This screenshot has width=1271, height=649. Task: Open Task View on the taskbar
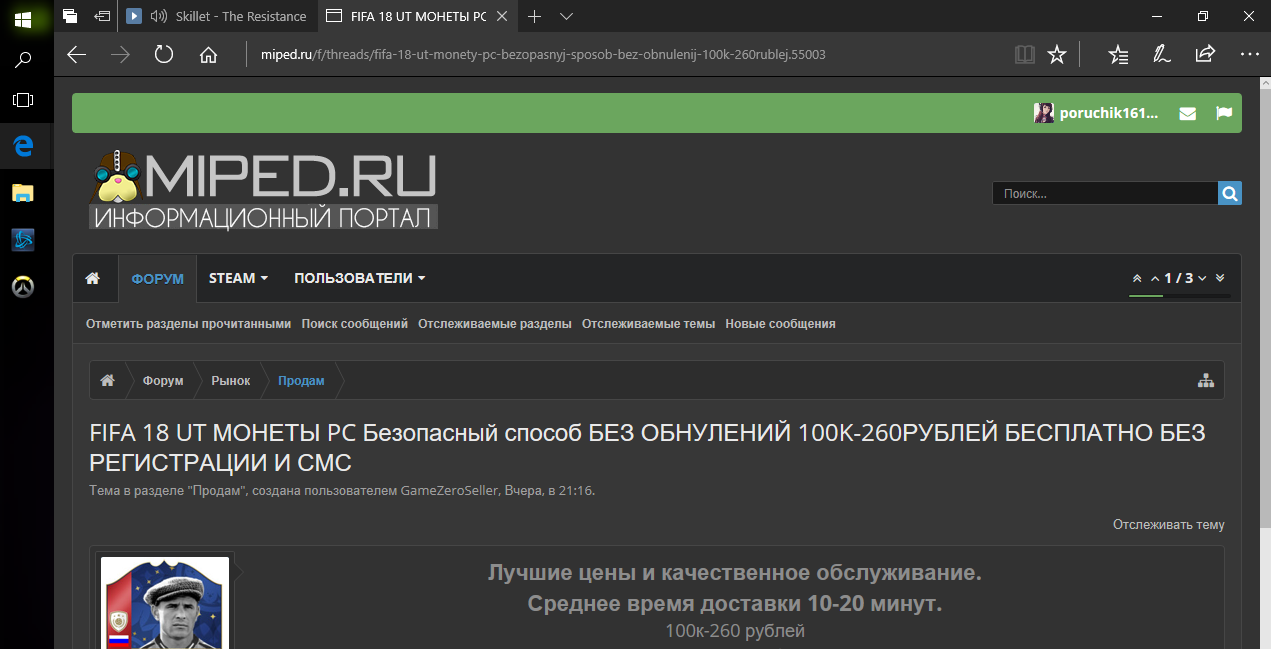coord(23,101)
